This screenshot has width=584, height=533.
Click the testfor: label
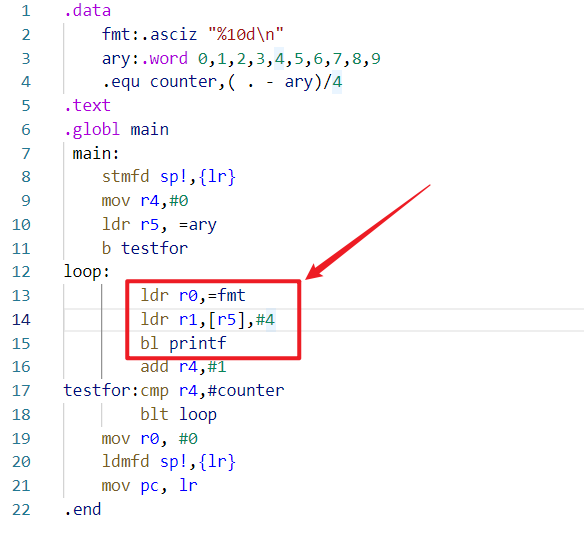[x=101, y=391]
